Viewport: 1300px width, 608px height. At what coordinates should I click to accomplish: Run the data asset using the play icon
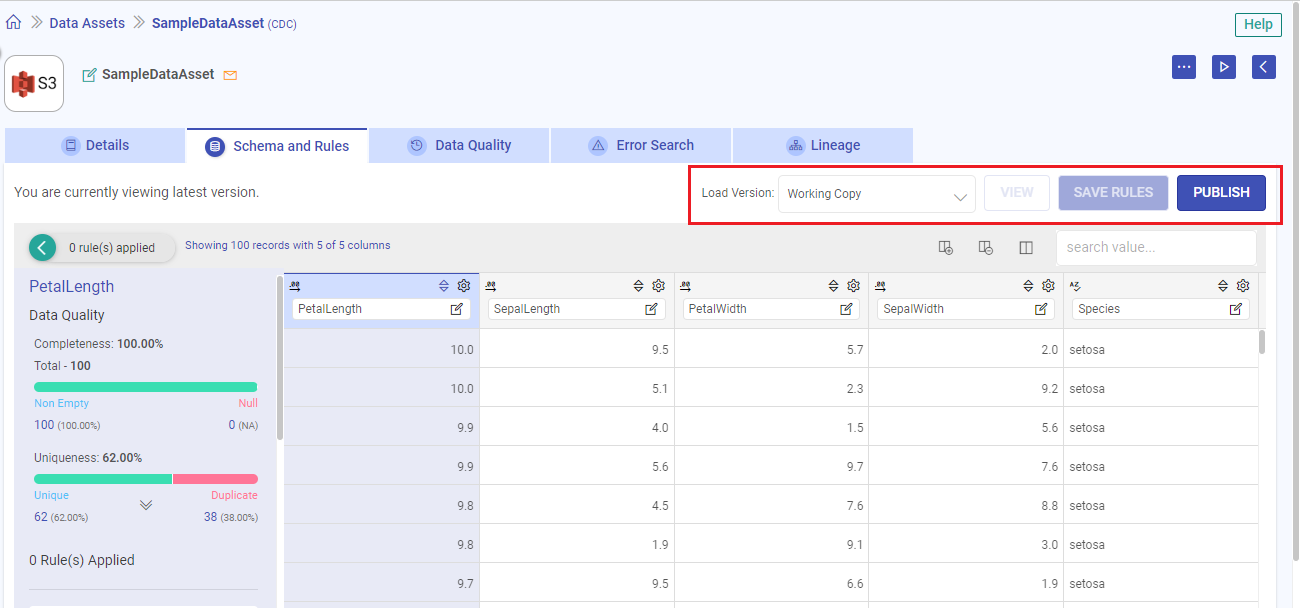coord(1223,67)
